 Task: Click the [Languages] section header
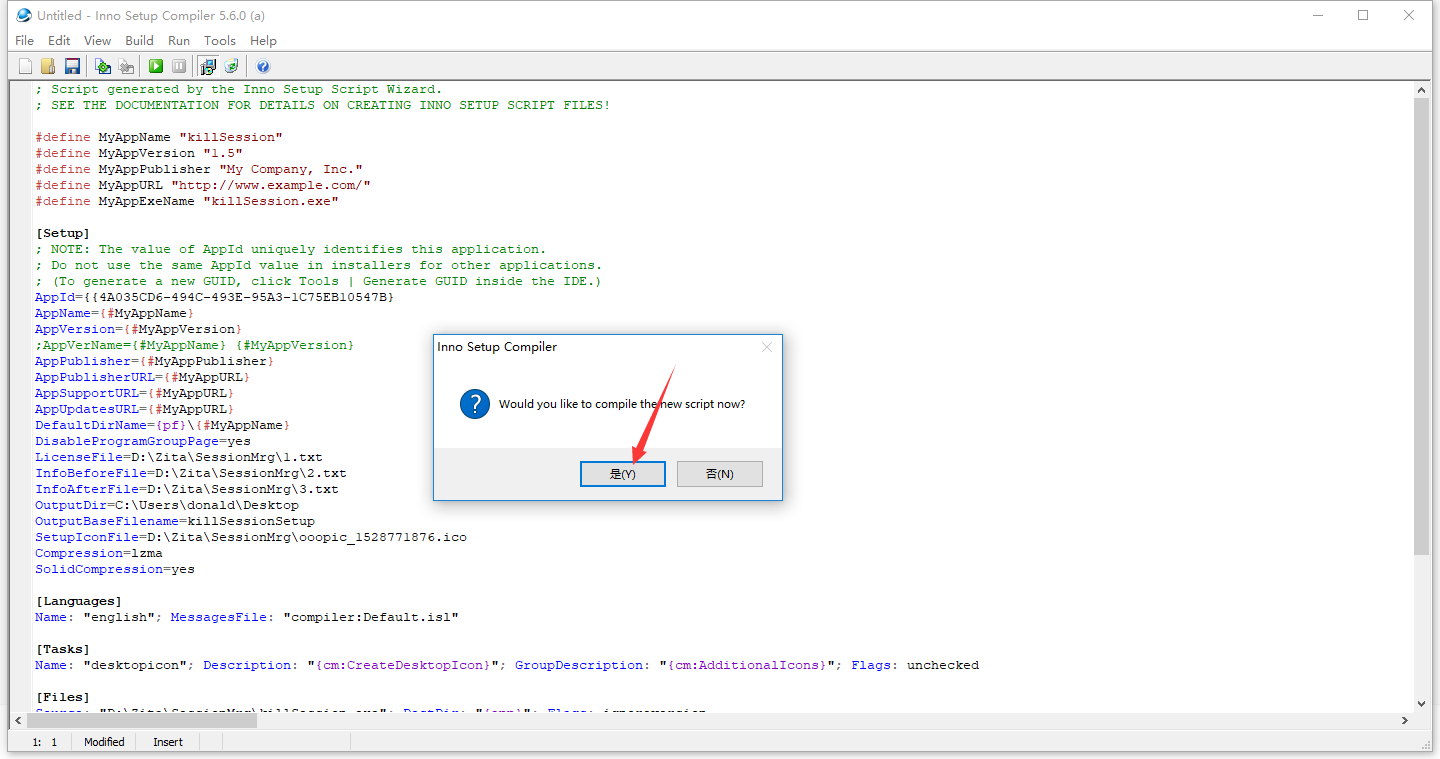click(79, 601)
